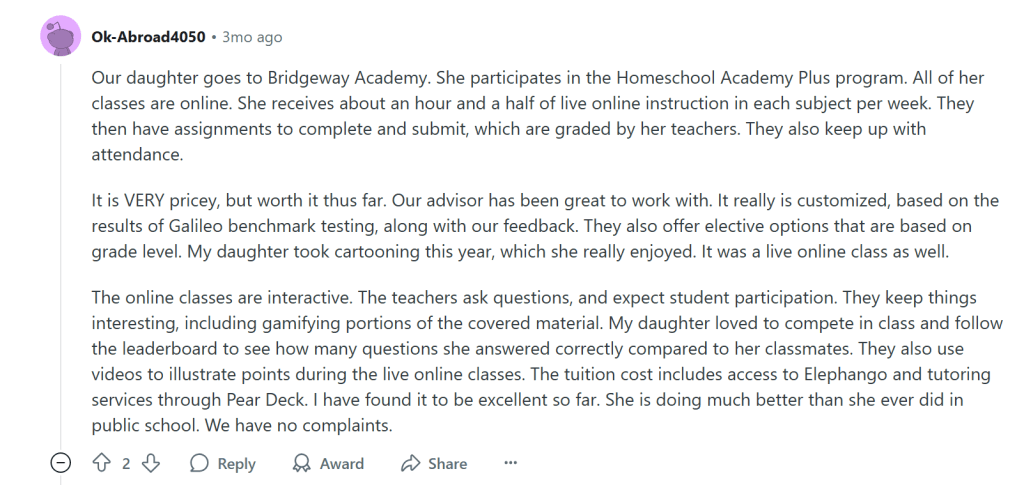Upvote the comment
Image resolution: width=1024 pixels, height=485 pixels.
pyautogui.click(x=101, y=463)
